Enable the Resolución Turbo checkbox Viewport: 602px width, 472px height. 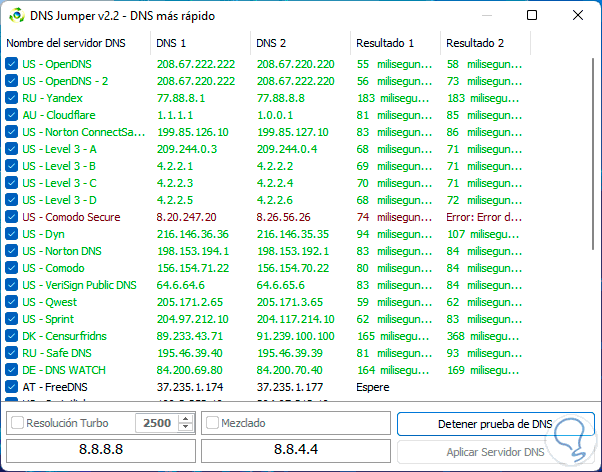(17, 423)
